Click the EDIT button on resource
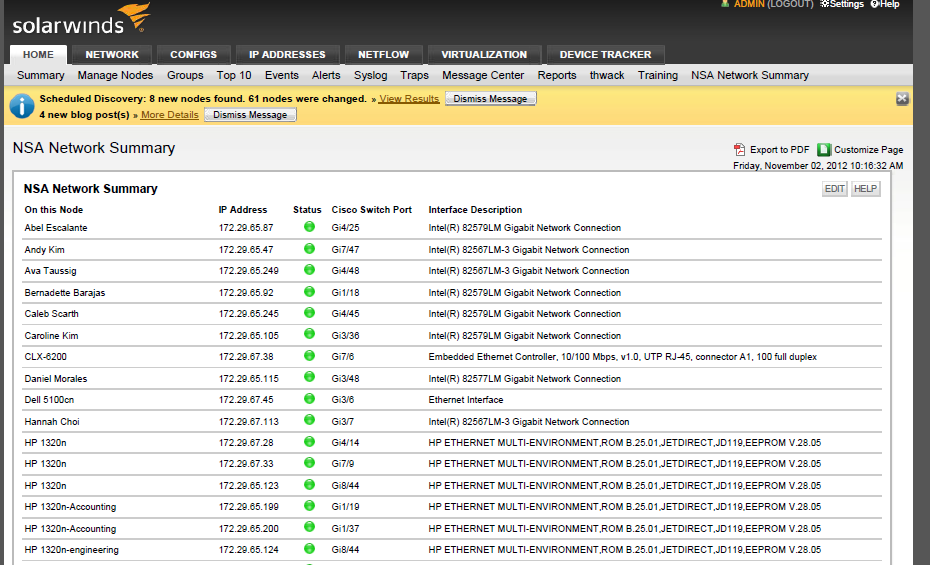Viewport: 930px width, 565px height. pyautogui.click(x=835, y=189)
